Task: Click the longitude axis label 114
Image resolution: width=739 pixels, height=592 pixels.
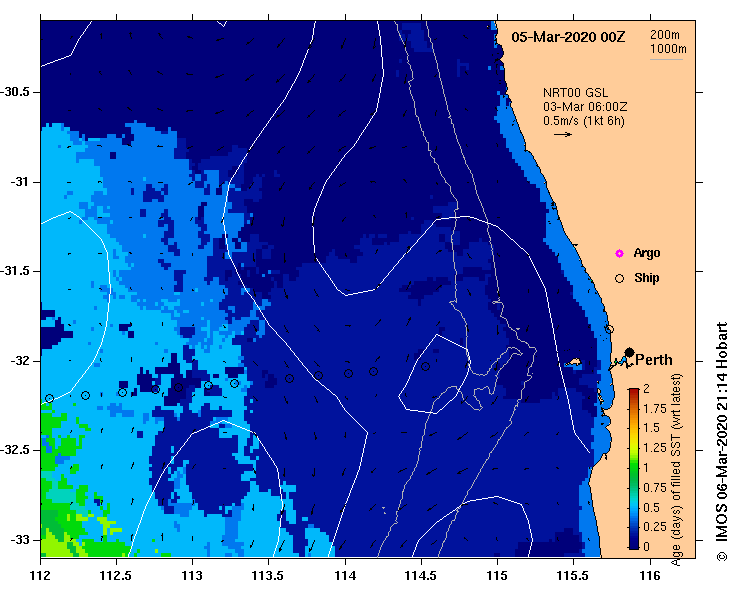Action: click(345, 576)
